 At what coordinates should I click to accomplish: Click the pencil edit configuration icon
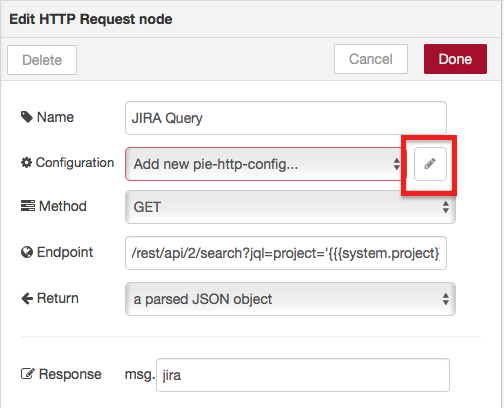coord(430,164)
